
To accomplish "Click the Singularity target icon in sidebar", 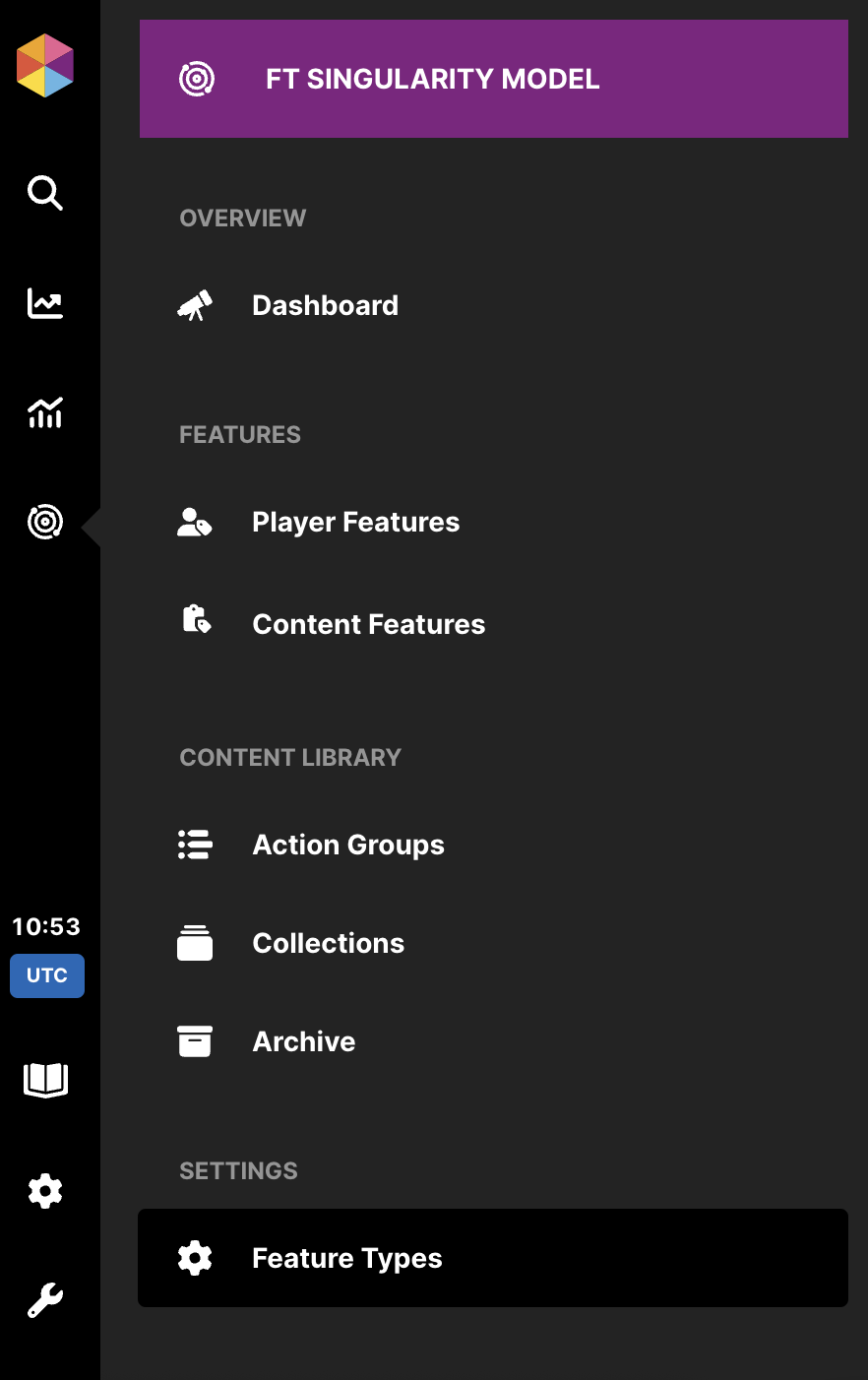I will click(x=45, y=522).
